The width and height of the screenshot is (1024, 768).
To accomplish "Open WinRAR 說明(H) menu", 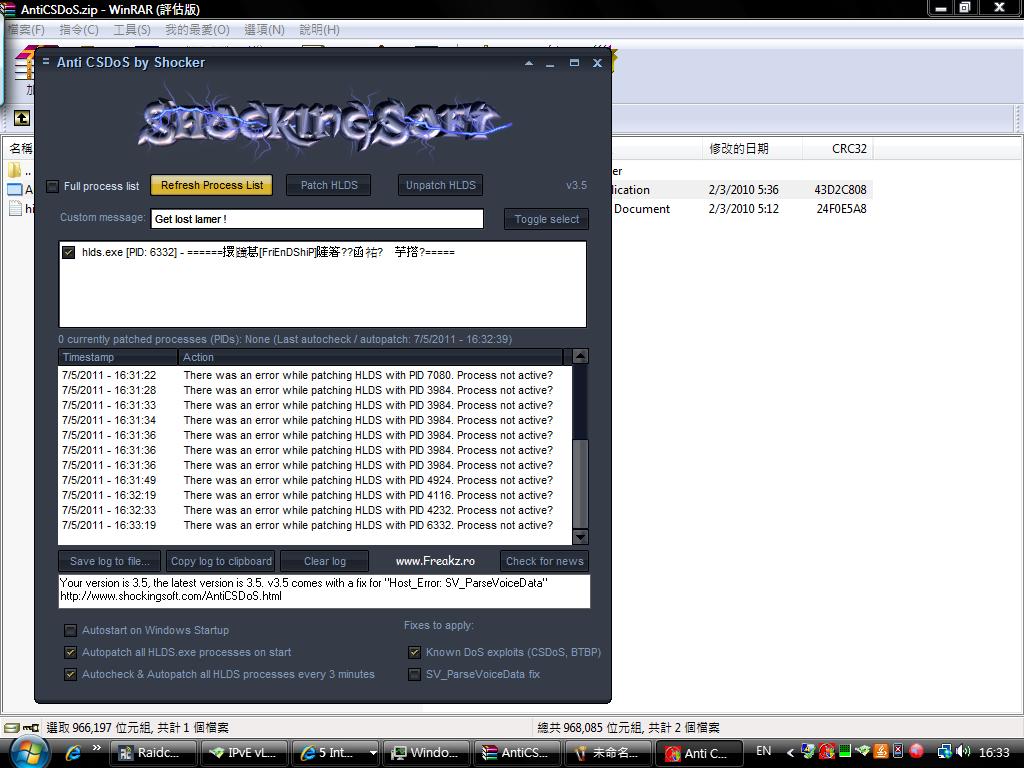I will pyautogui.click(x=319, y=29).
